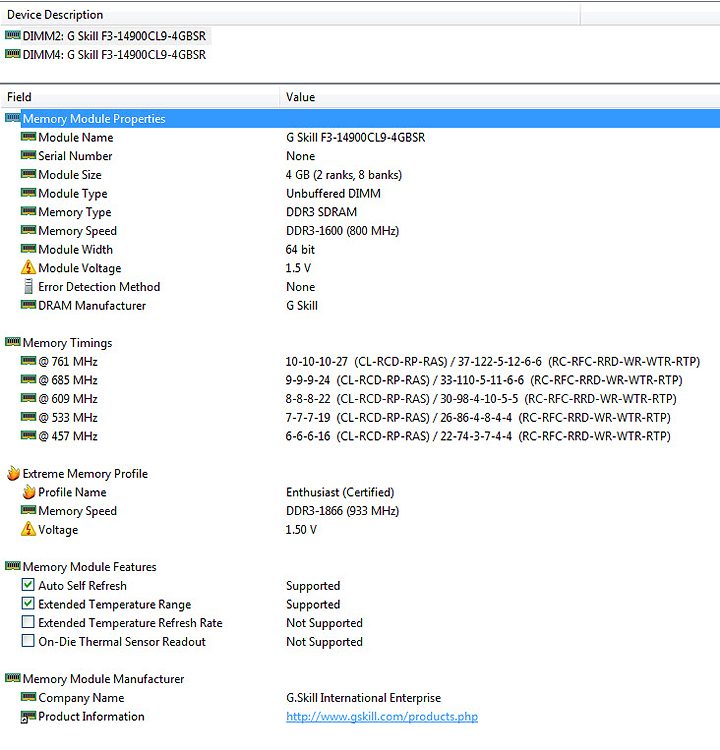
Task: Click the value 'DDR3-1866 (933 MHz)'
Action: (342, 511)
